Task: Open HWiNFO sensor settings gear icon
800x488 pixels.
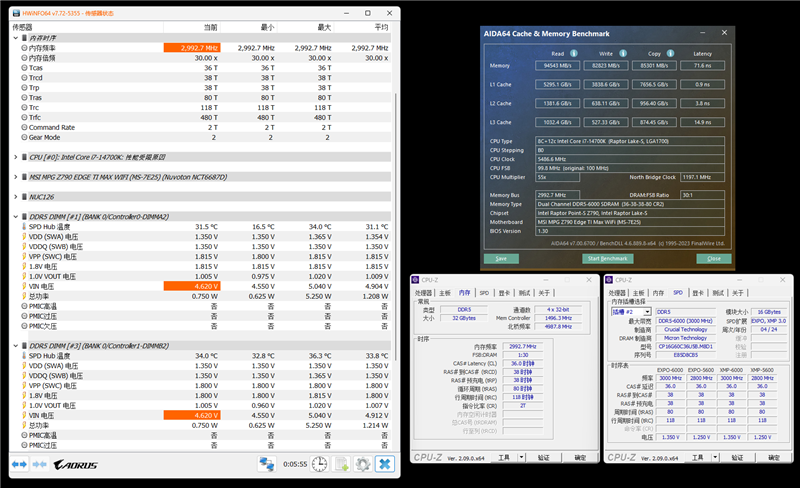Action: coord(363,464)
